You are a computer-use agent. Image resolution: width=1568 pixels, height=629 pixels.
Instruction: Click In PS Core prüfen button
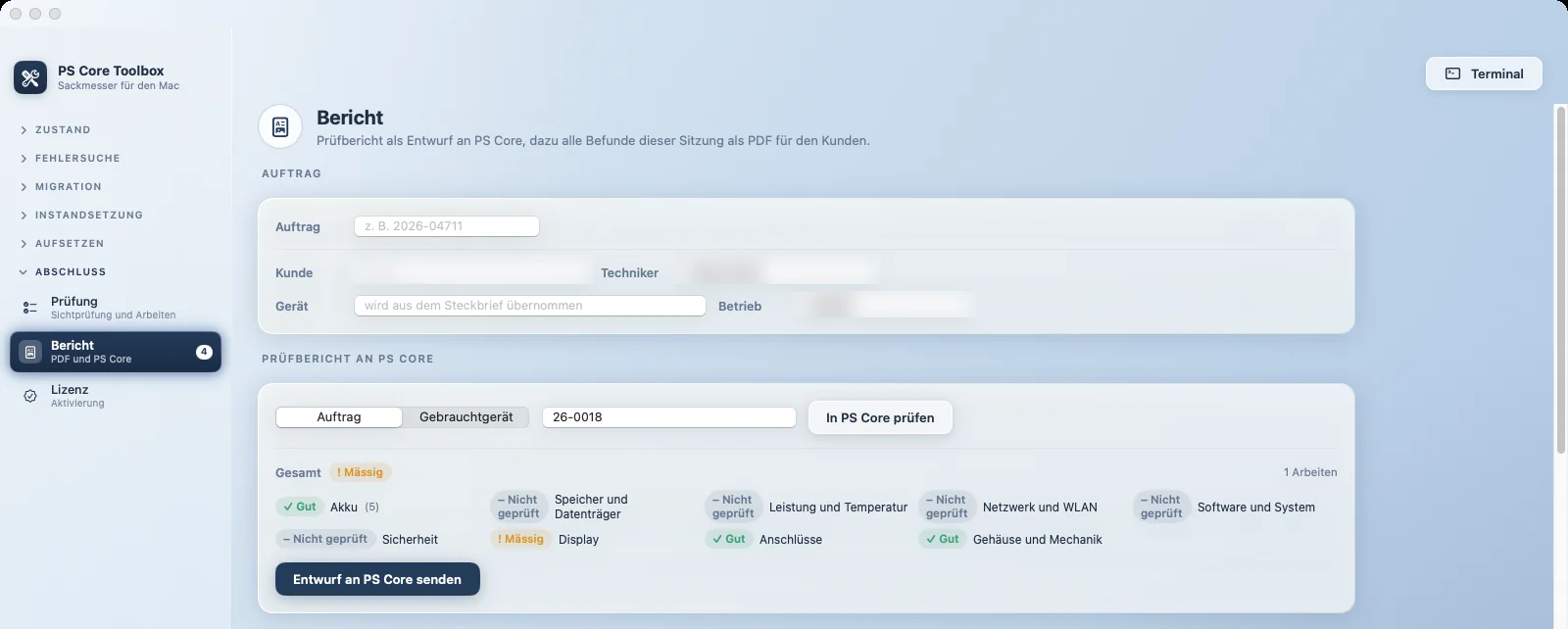click(880, 417)
